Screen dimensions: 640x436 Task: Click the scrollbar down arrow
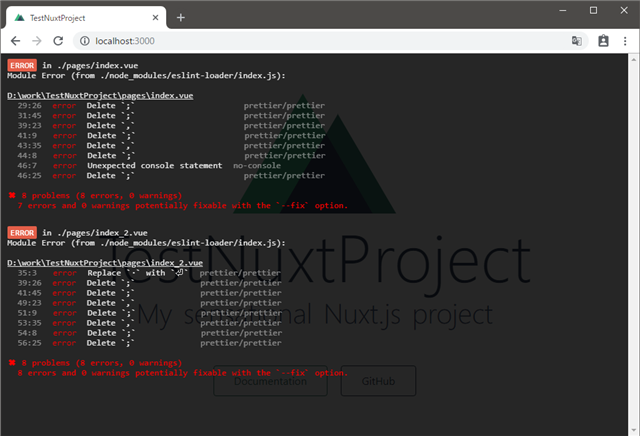point(633,430)
